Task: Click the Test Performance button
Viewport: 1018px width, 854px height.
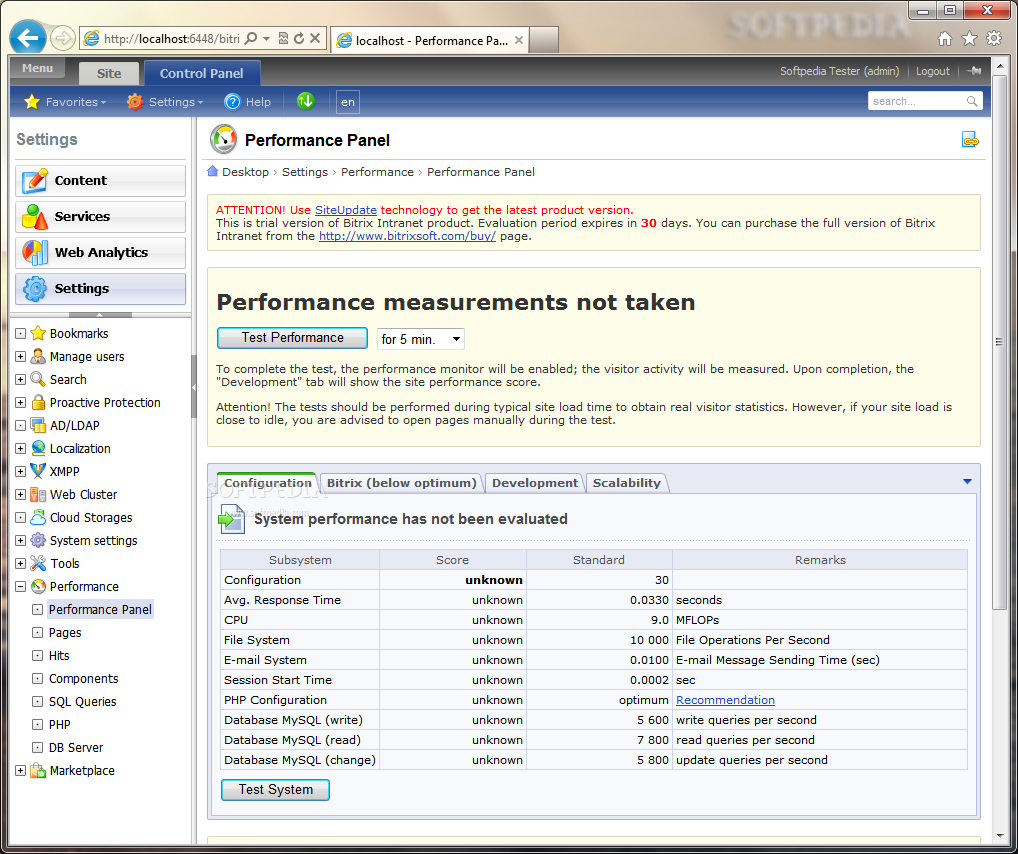Action: (x=293, y=338)
